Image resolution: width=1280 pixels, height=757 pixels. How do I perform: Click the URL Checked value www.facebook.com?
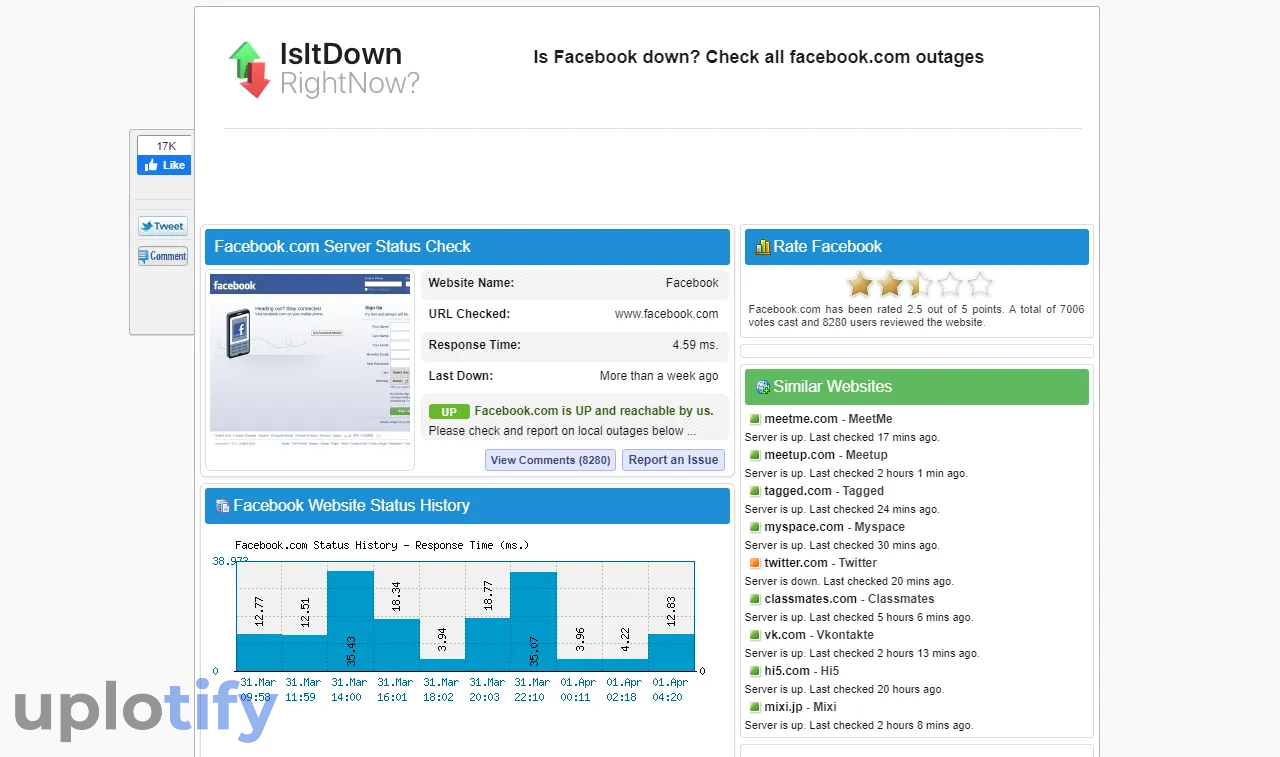[x=666, y=314]
